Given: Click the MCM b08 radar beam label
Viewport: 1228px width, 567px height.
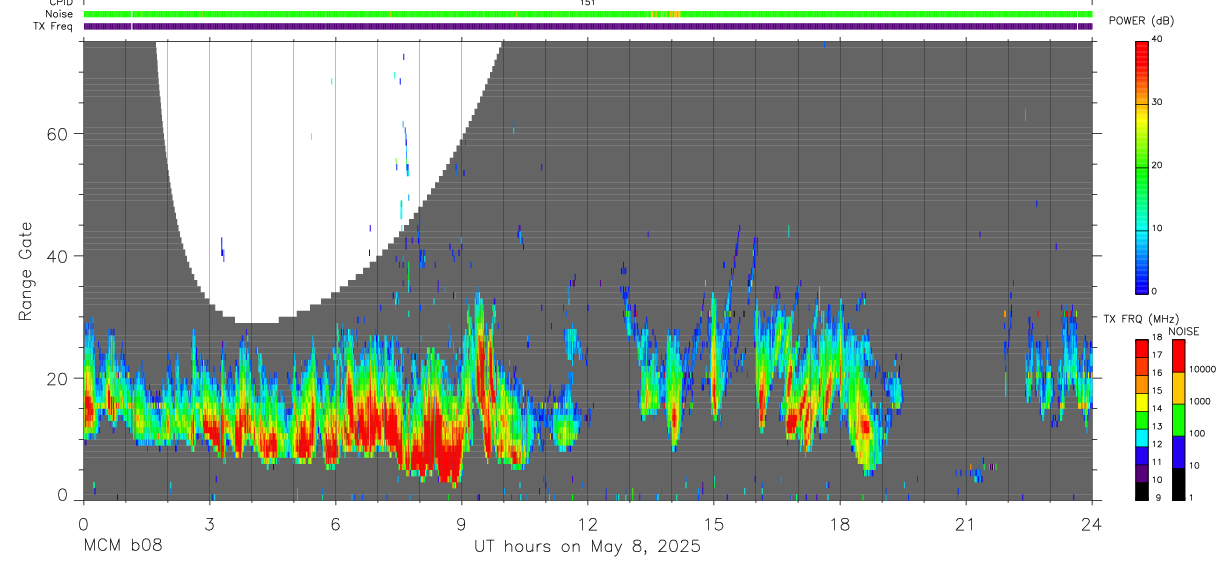Looking at the screenshot, I should (x=122, y=547).
